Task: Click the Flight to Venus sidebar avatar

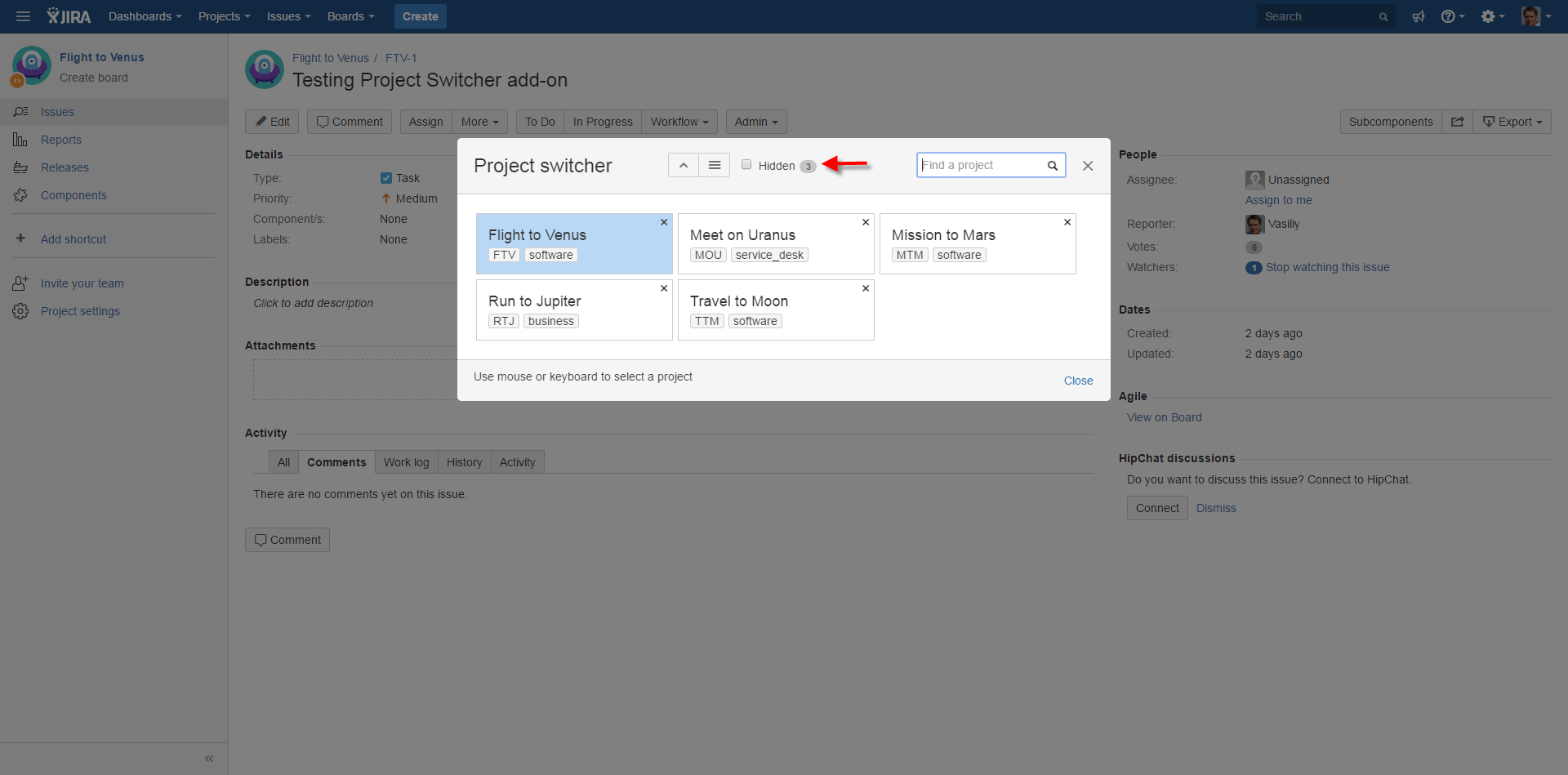Action: tap(32, 65)
